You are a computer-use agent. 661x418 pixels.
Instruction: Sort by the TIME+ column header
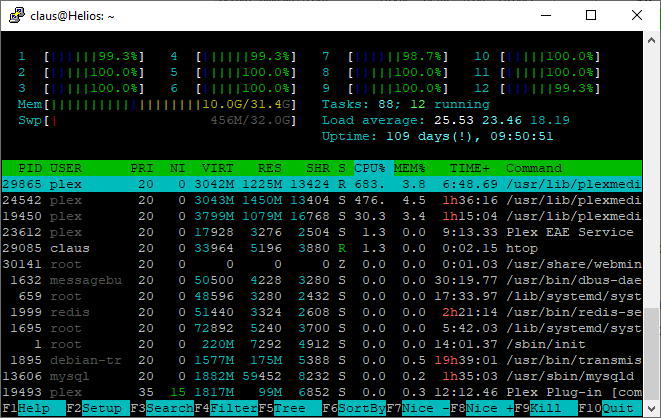pos(470,168)
